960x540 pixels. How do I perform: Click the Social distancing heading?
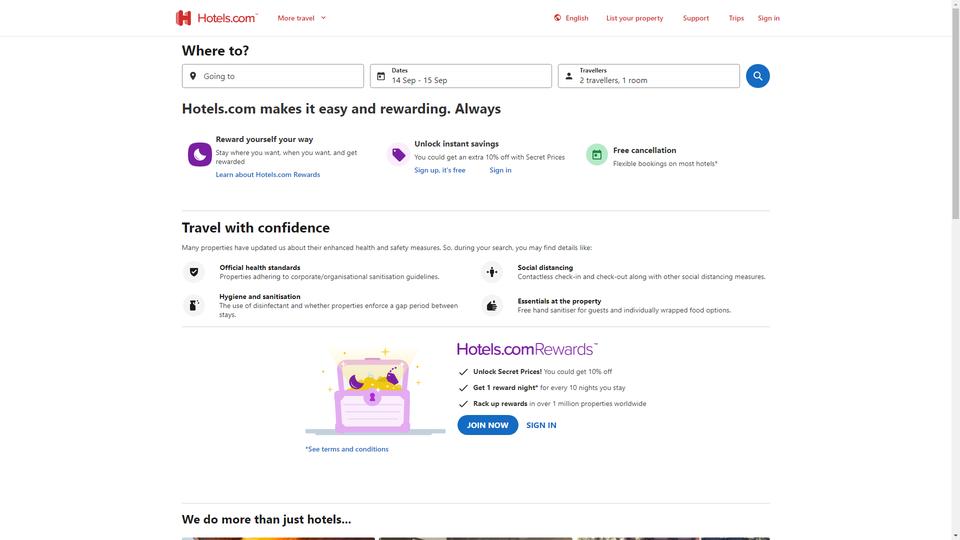545,268
